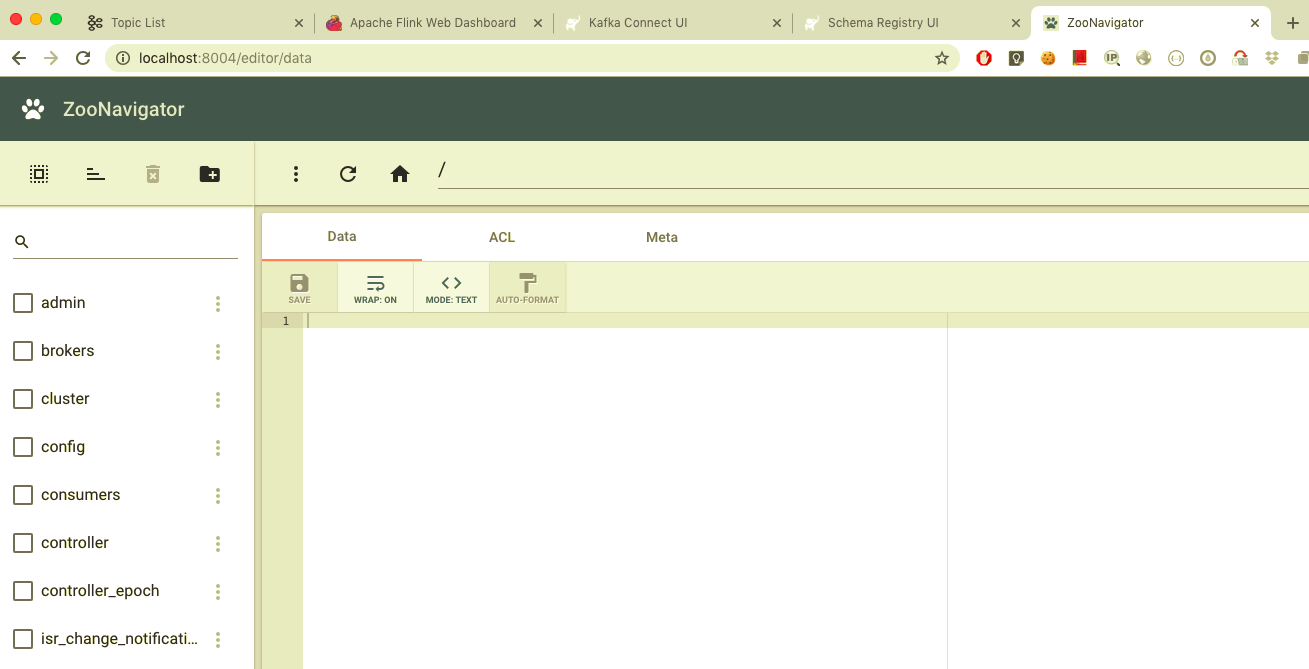Close the Topic List browser tab

[x=299, y=22]
